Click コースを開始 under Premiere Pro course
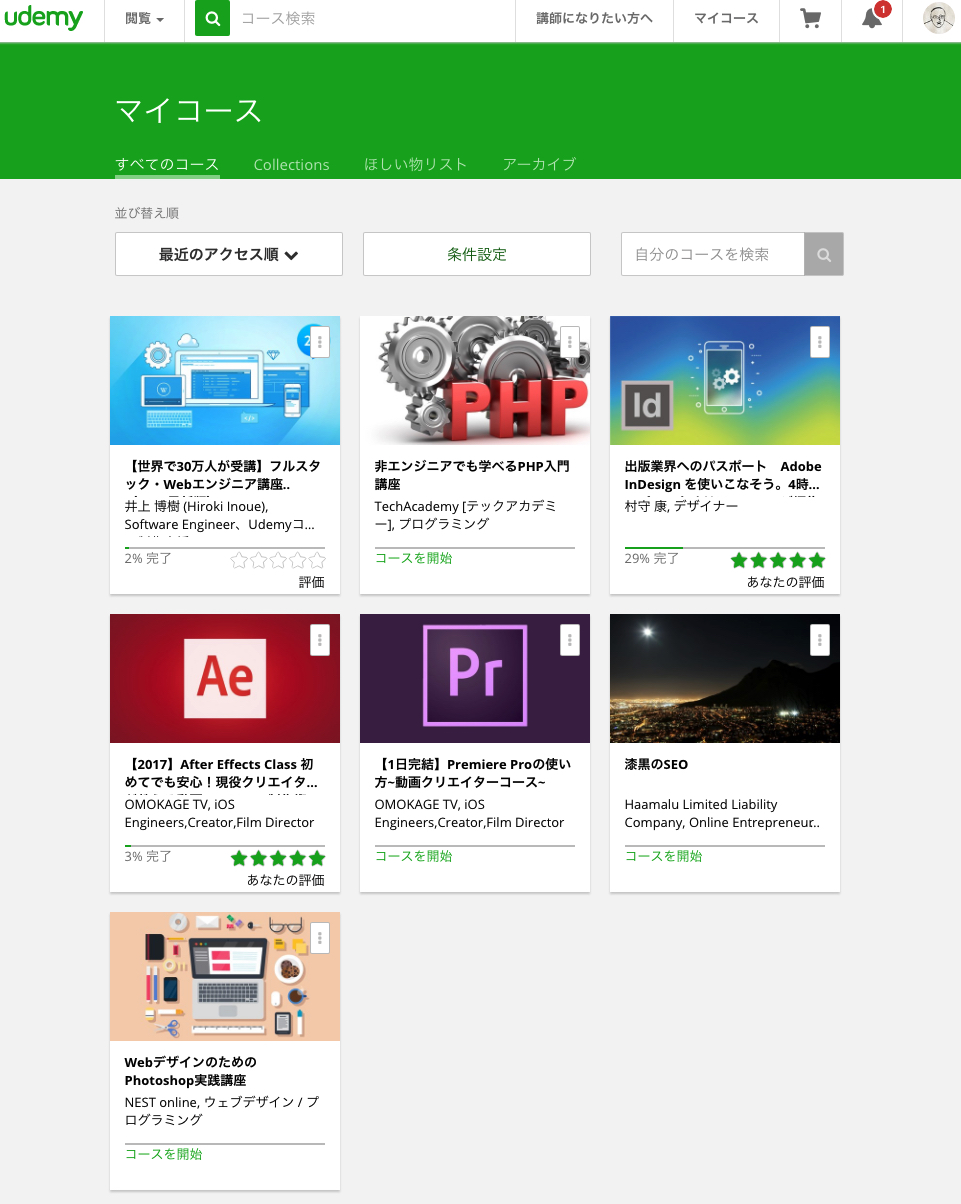The image size is (961, 1204). coord(414,856)
